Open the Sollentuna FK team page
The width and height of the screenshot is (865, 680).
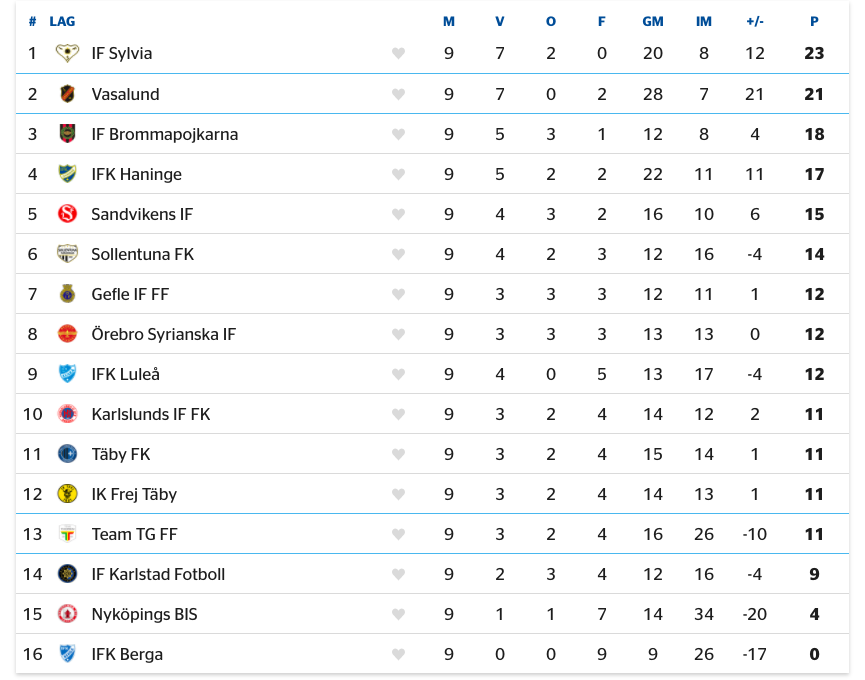tap(143, 254)
